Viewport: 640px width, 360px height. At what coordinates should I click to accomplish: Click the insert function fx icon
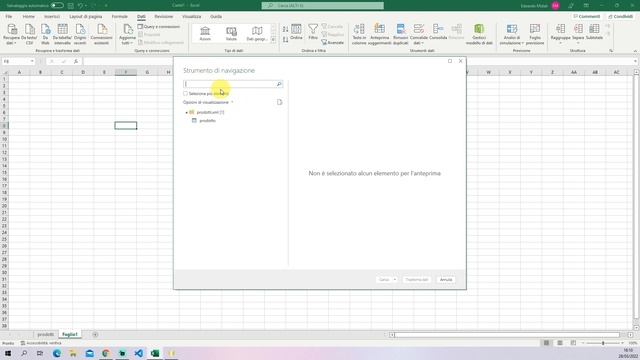(x=76, y=61)
